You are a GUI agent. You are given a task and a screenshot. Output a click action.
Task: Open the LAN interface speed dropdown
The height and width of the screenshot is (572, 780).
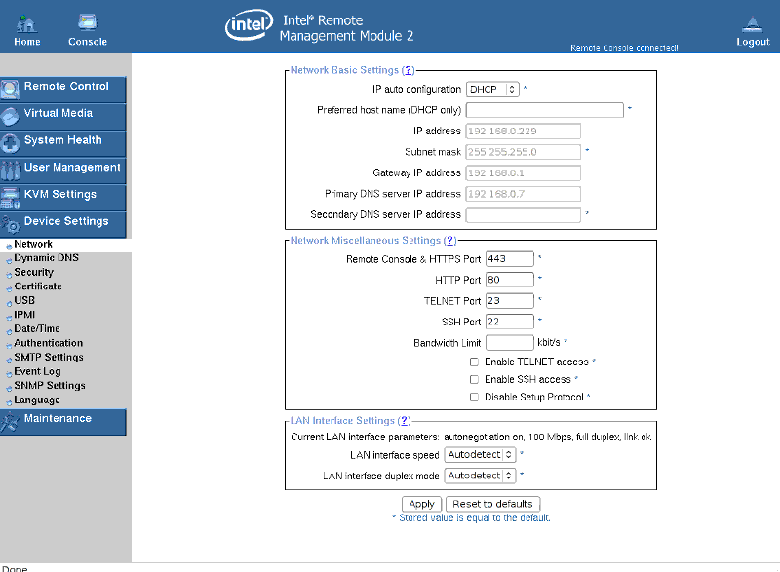(480, 455)
